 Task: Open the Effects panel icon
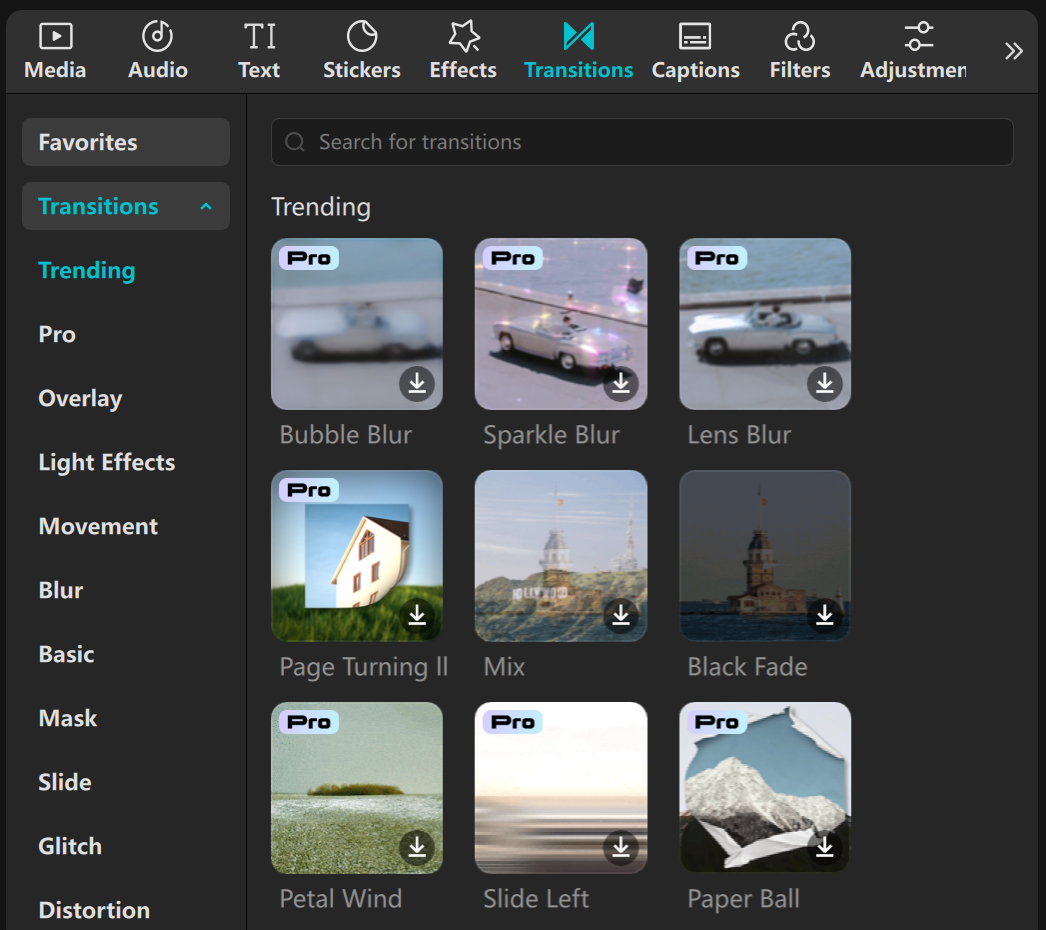(464, 36)
